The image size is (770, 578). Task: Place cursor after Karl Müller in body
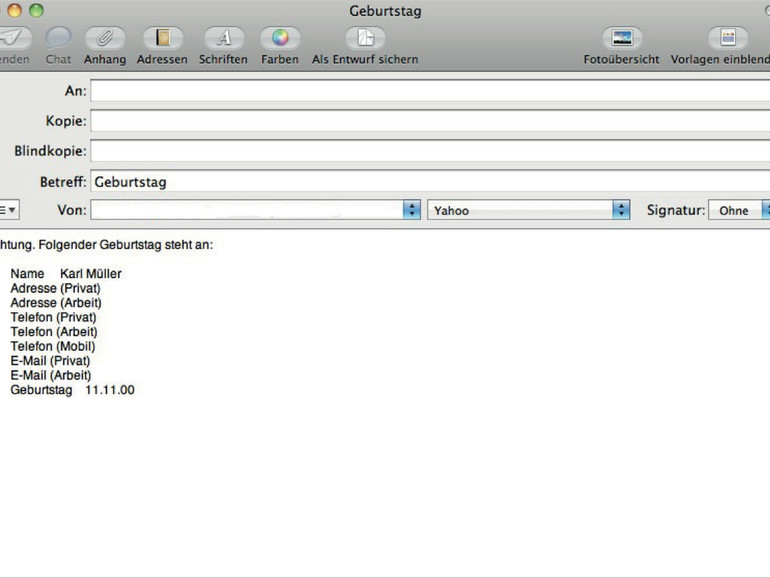coord(122,274)
